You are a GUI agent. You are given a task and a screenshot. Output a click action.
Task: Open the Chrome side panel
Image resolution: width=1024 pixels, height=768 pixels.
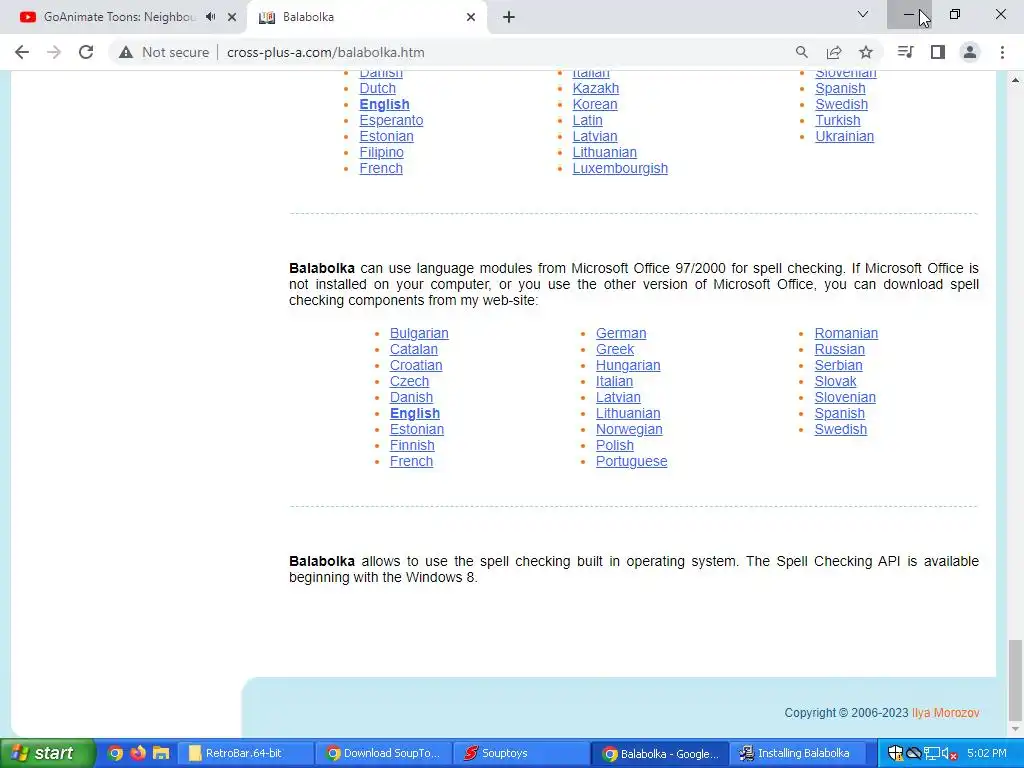tap(938, 52)
